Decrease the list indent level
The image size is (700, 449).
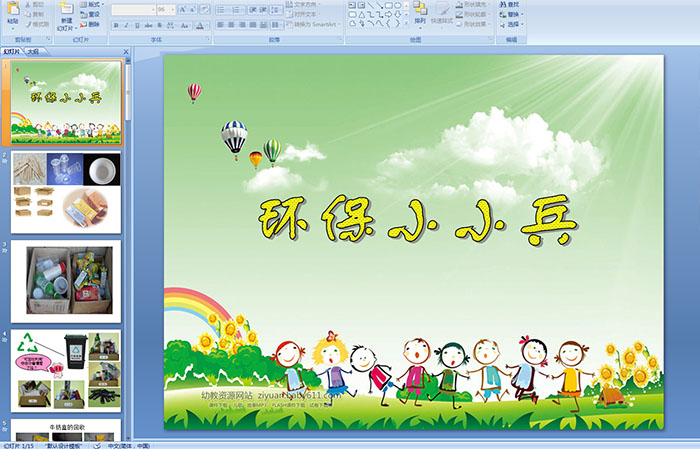coord(253,10)
